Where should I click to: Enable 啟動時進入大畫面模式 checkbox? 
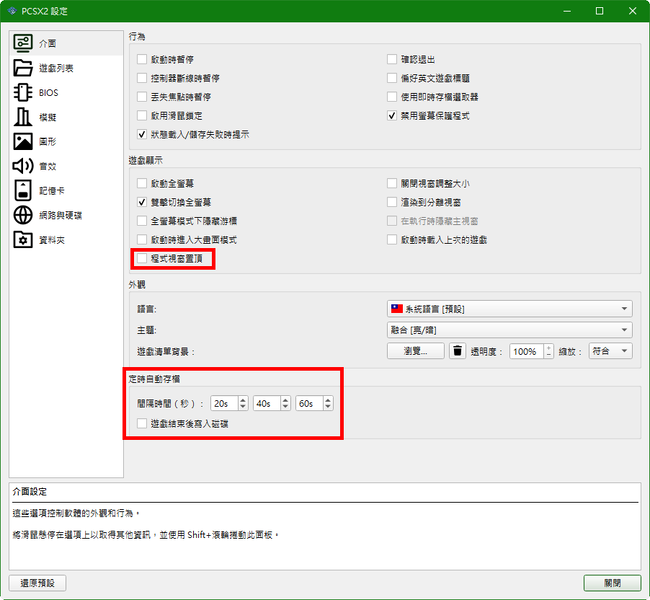click(x=142, y=240)
